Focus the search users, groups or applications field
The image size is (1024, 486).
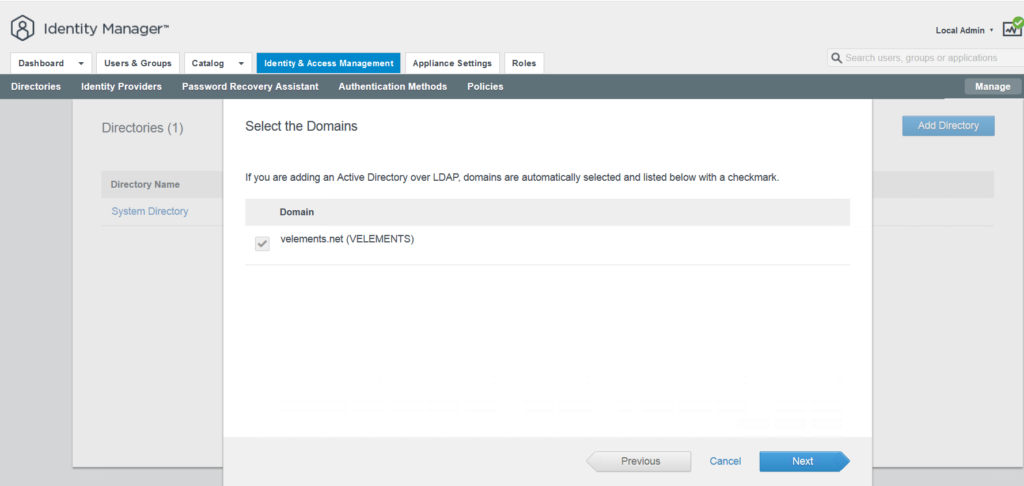coord(928,59)
